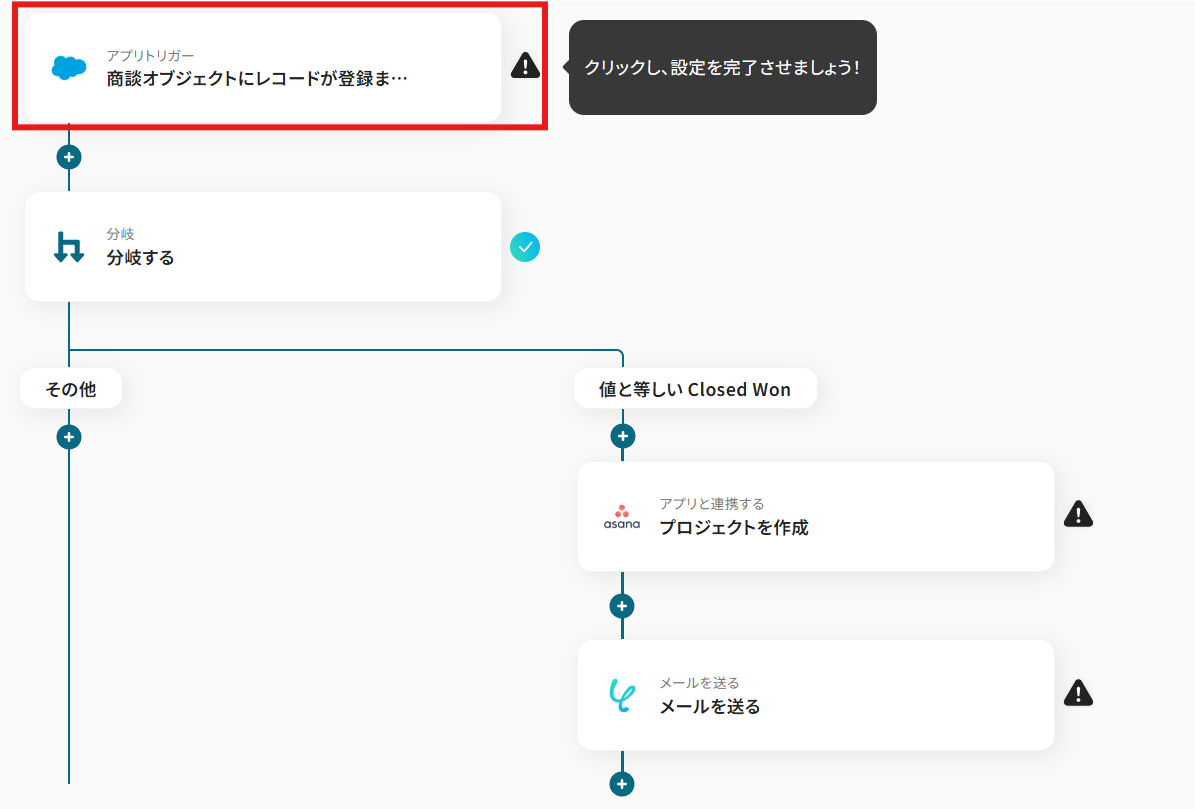Click the アプリと連携する label text
1195x809 pixels.
[x=712, y=504]
